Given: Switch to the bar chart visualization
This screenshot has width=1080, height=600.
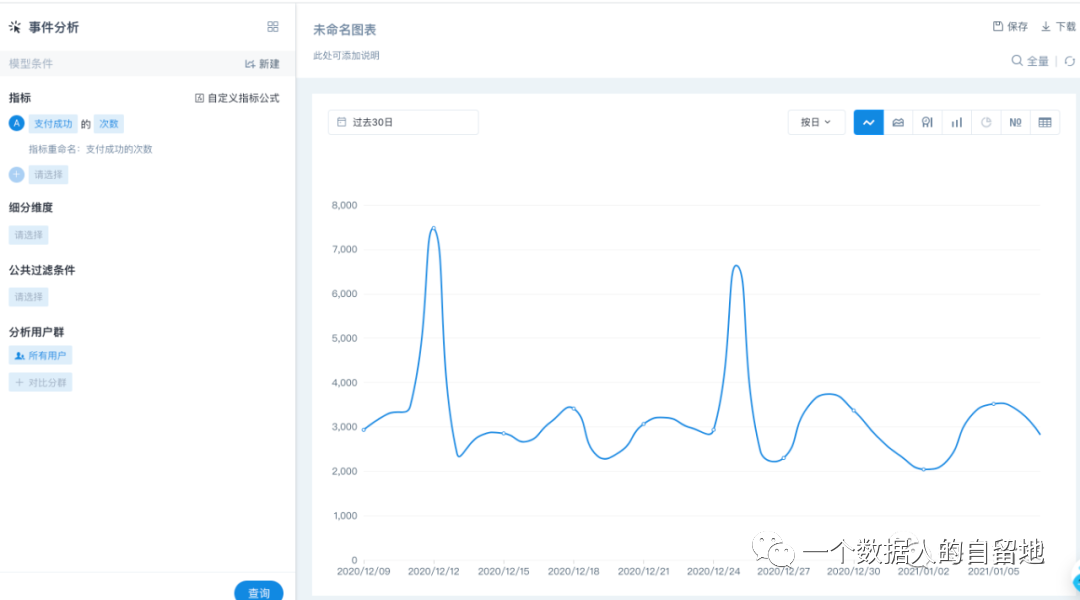Looking at the screenshot, I should (x=956, y=122).
